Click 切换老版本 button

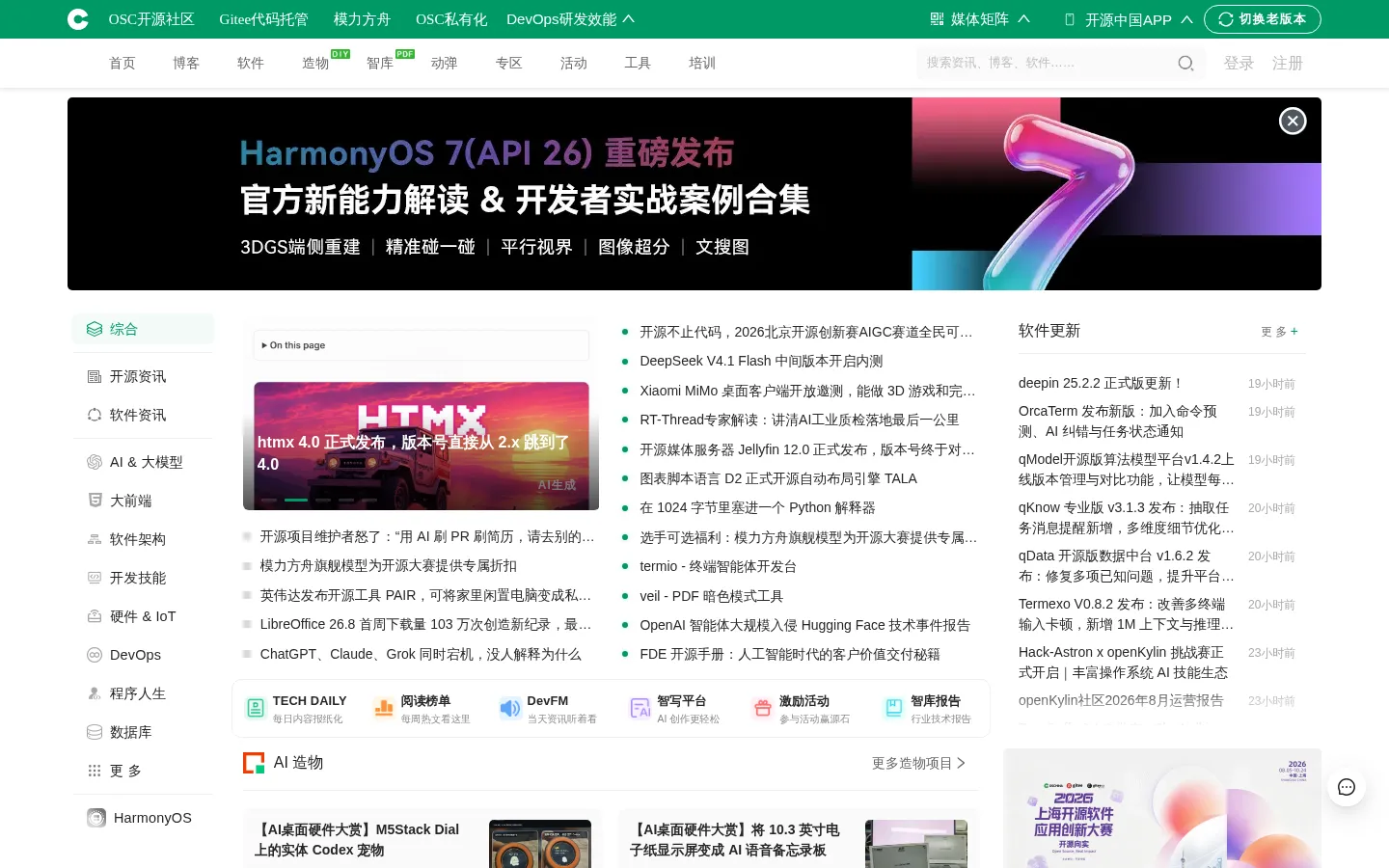pos(1263,19)
